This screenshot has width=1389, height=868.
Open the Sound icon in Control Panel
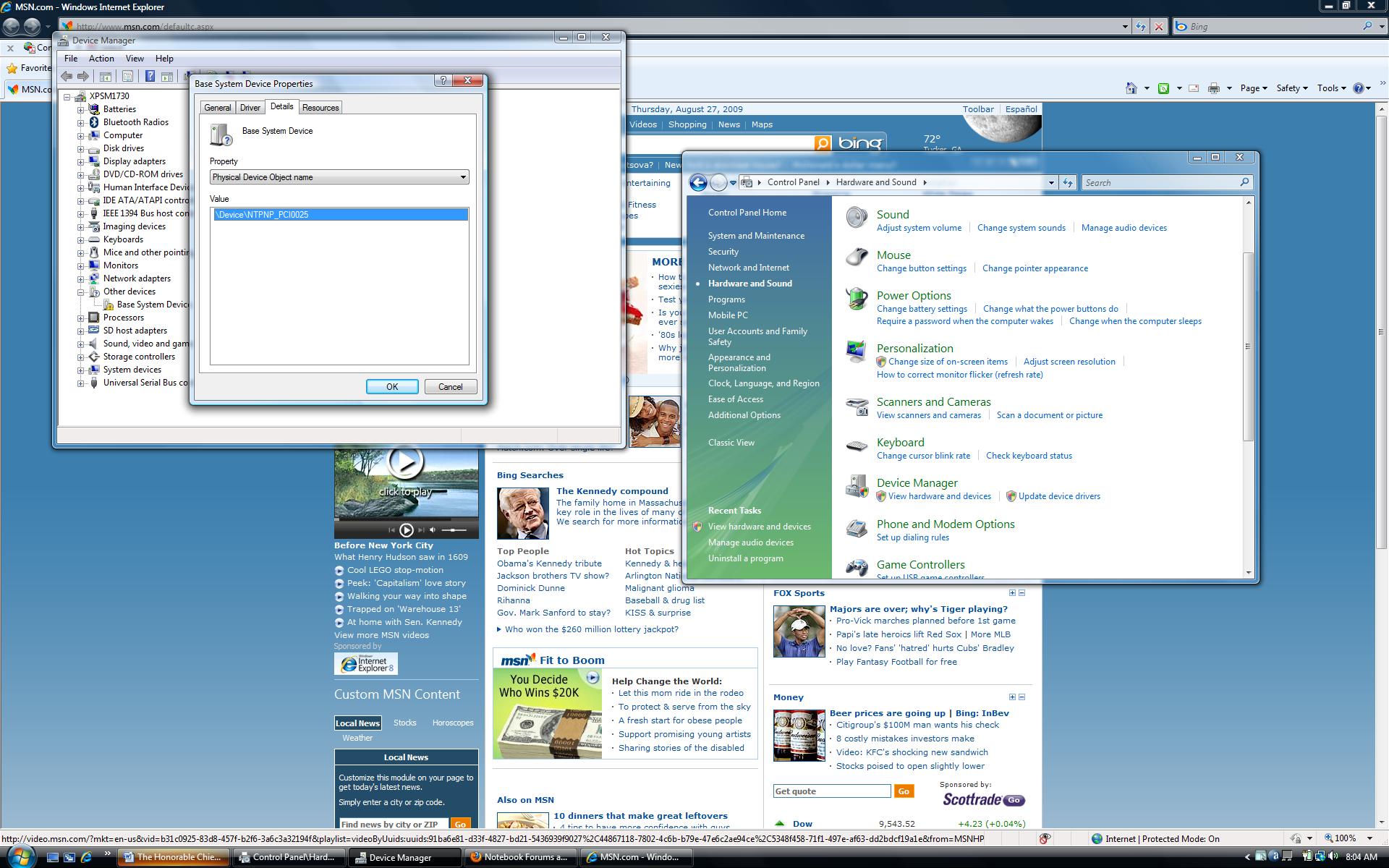tap(857, 217)
